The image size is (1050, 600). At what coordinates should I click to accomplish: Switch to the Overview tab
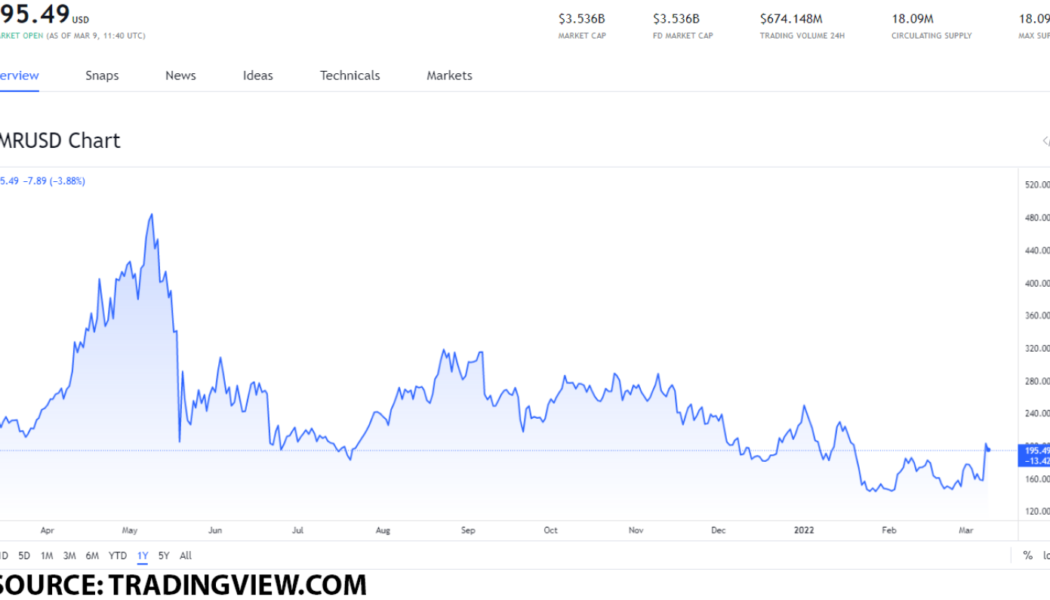point(18,75)
